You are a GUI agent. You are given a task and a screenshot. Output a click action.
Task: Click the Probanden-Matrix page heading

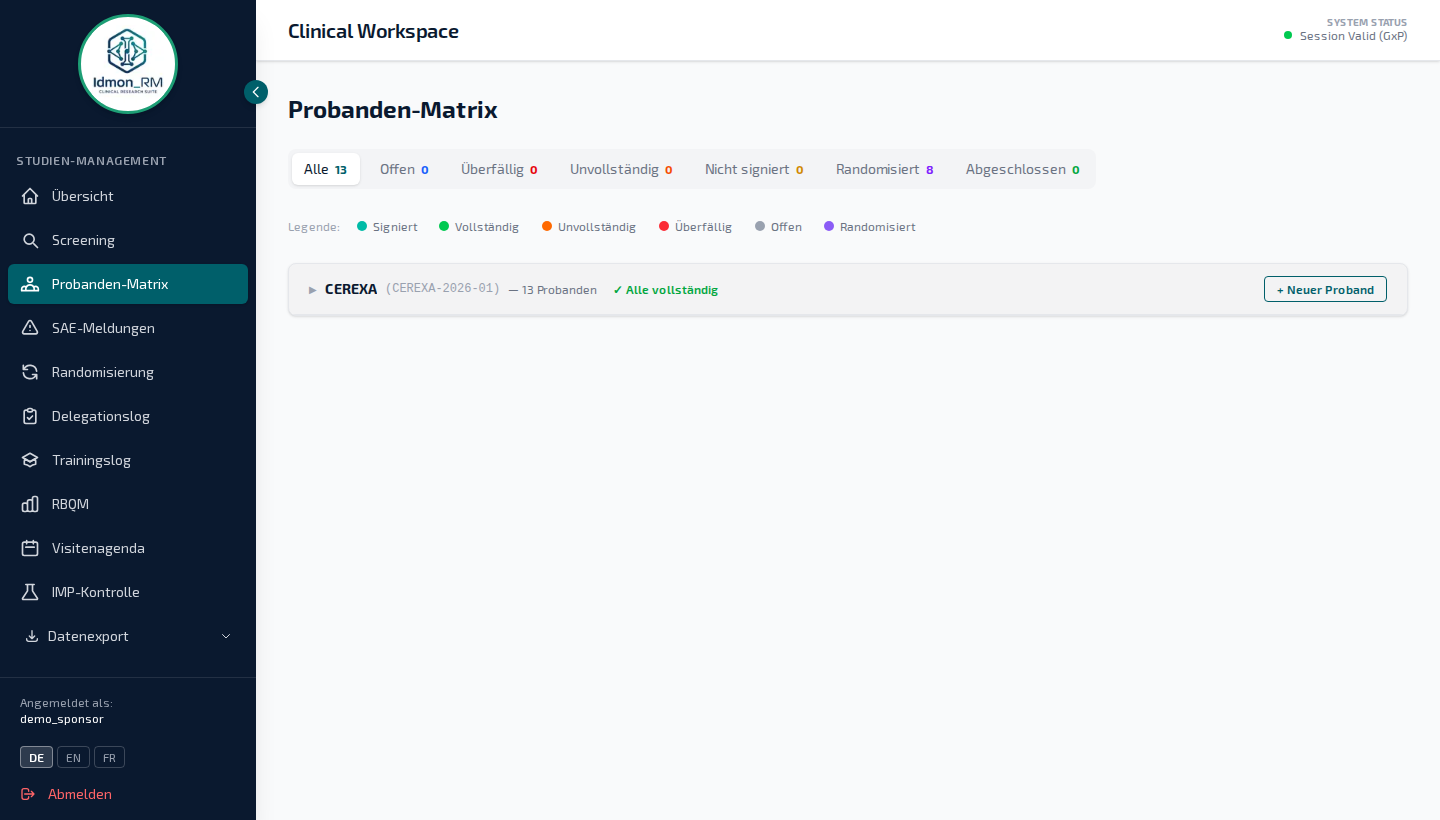coord(393,110)
